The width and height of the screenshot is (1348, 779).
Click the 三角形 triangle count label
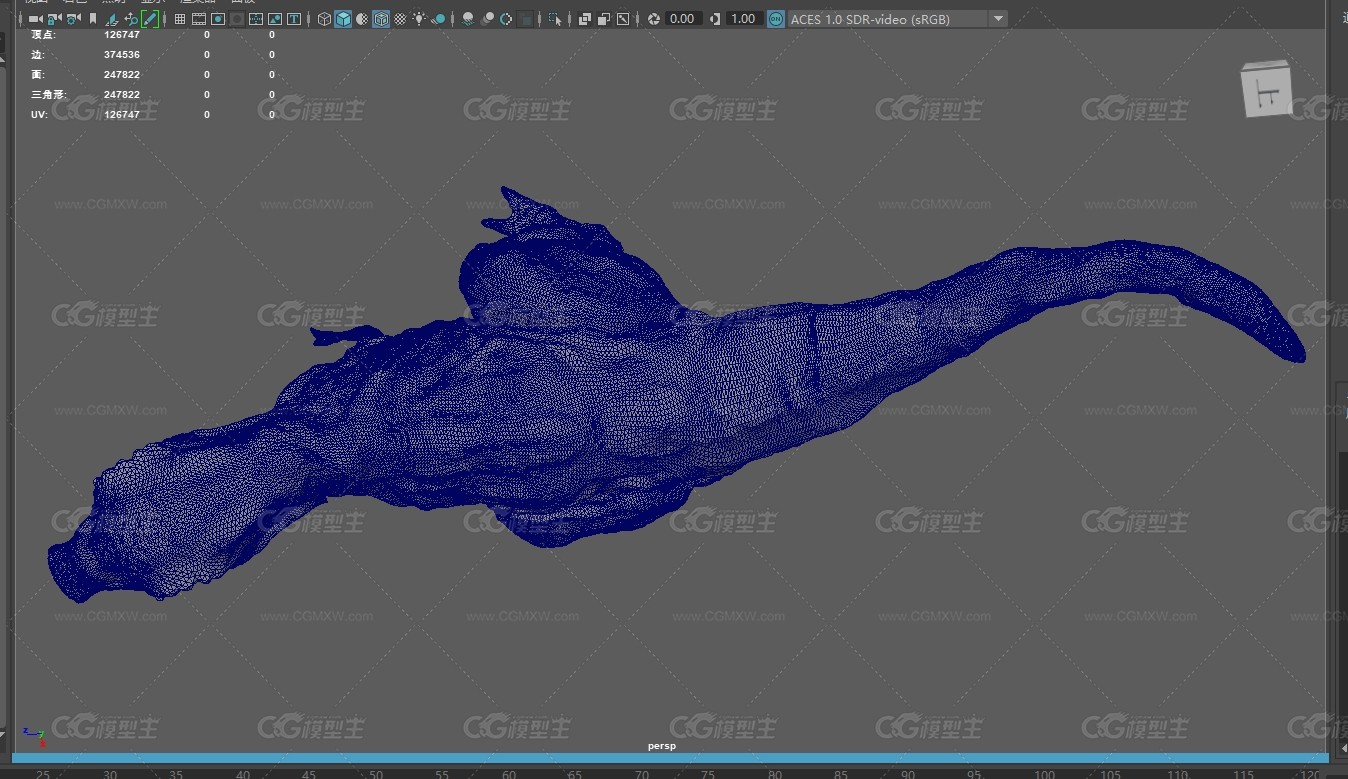(48, 95)
